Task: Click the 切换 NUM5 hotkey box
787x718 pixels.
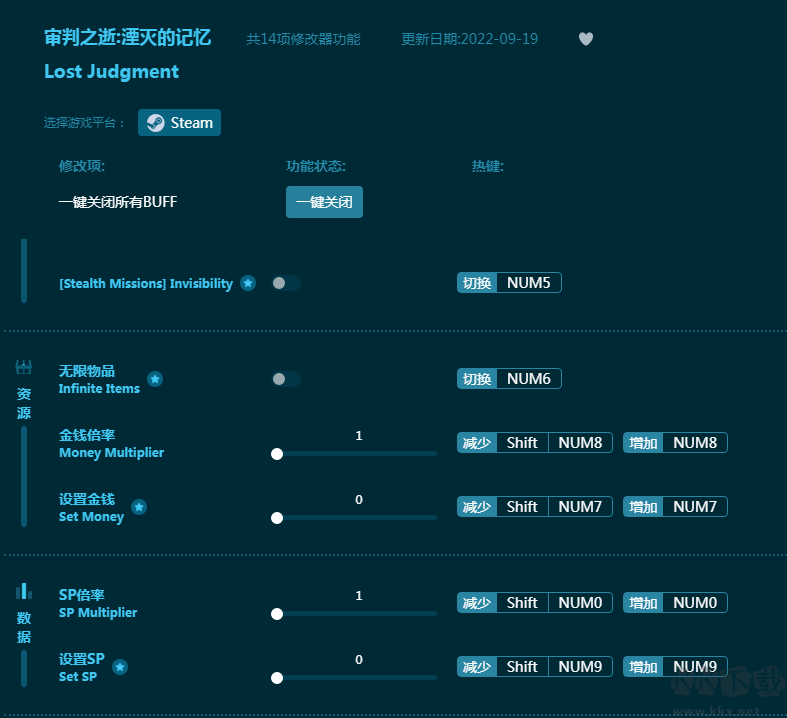Action: pyautogui.click(x=509, y=282)
